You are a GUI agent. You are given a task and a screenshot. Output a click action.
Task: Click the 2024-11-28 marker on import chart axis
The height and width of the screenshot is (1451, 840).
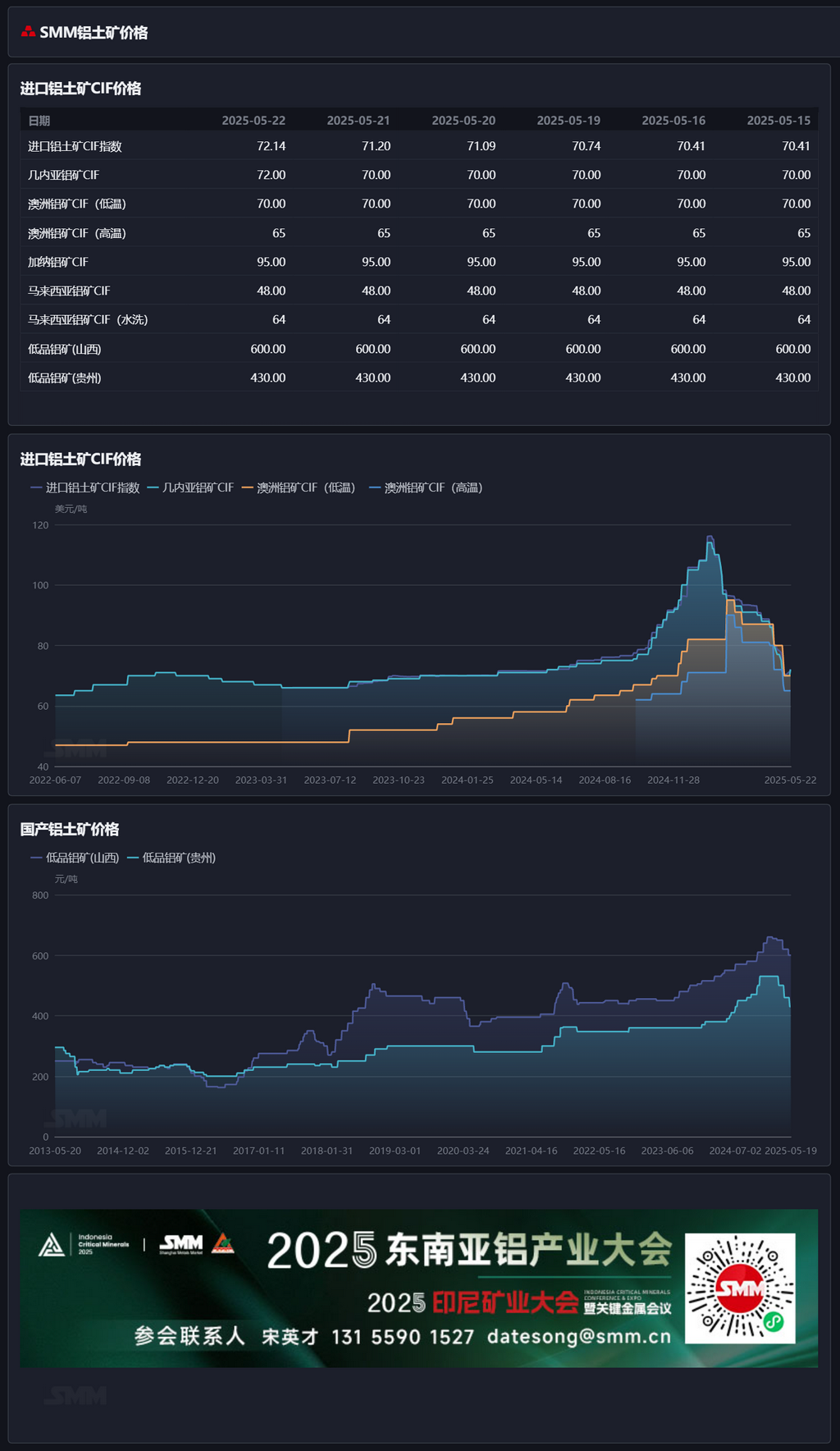click(673, 780)
